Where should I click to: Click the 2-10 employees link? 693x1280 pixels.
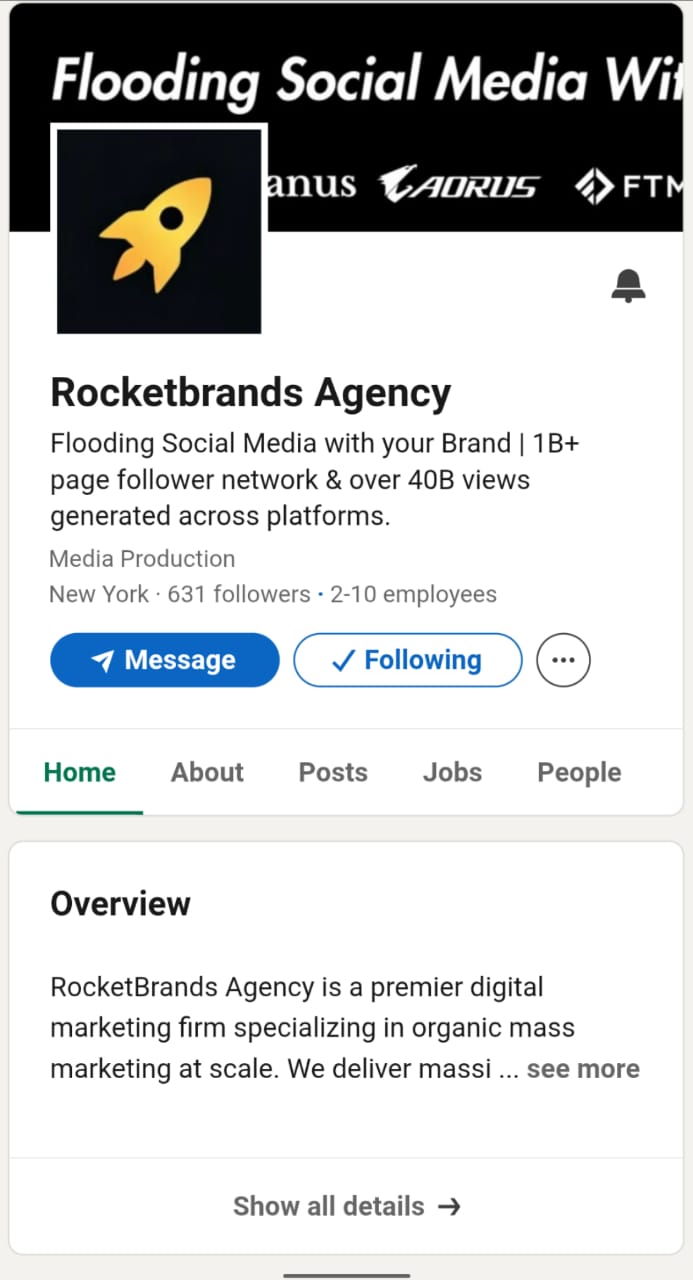click(413, 594)
